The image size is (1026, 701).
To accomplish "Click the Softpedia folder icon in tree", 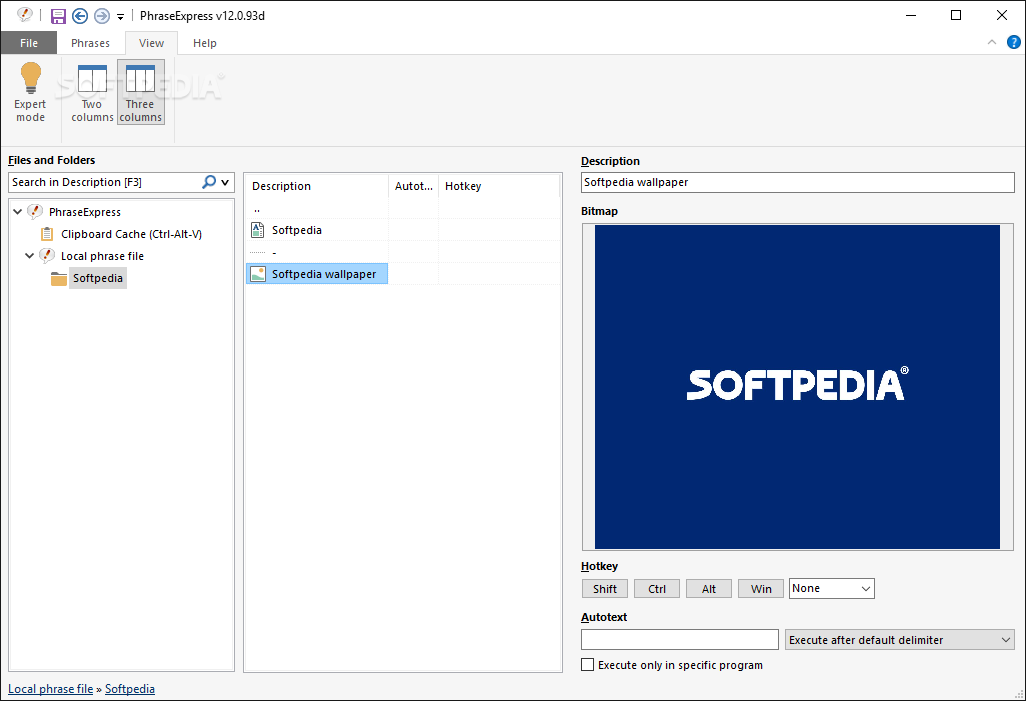I will coord(59,279).
